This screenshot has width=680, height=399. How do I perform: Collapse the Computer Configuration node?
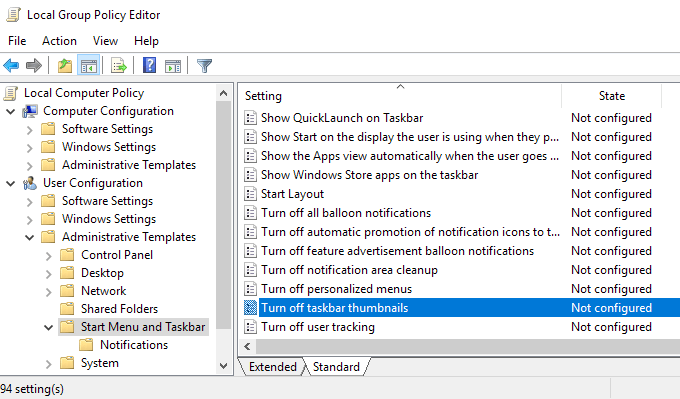(11, 111)
